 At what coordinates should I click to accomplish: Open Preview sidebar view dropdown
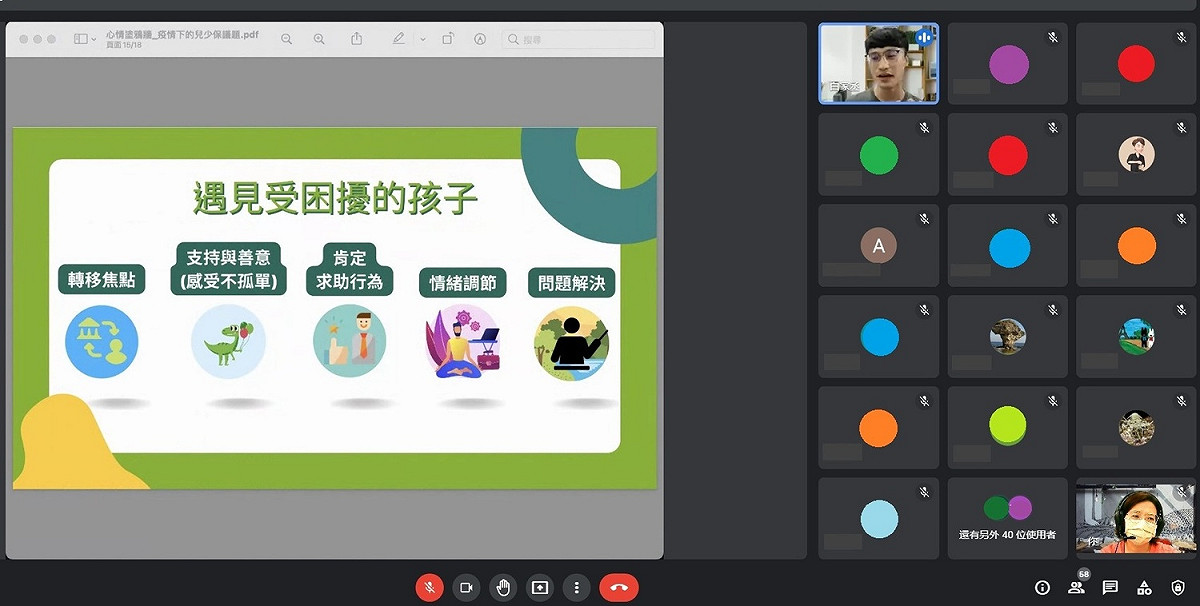click(x=85, y=39)
